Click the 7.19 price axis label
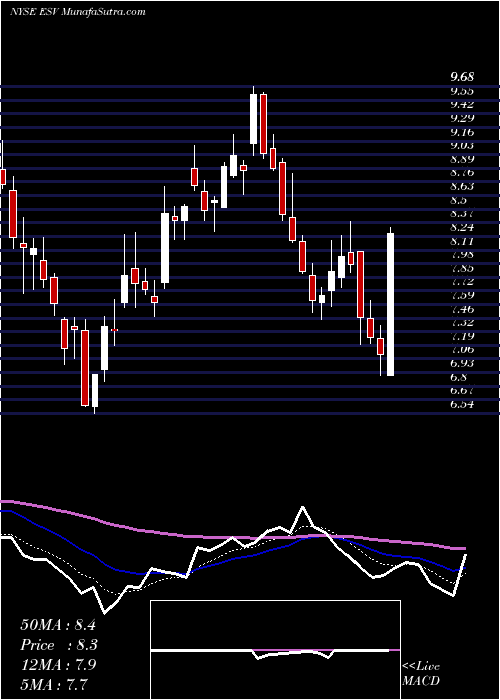The width and height of the screenshot is (500, 700). [x=462, y=336]
